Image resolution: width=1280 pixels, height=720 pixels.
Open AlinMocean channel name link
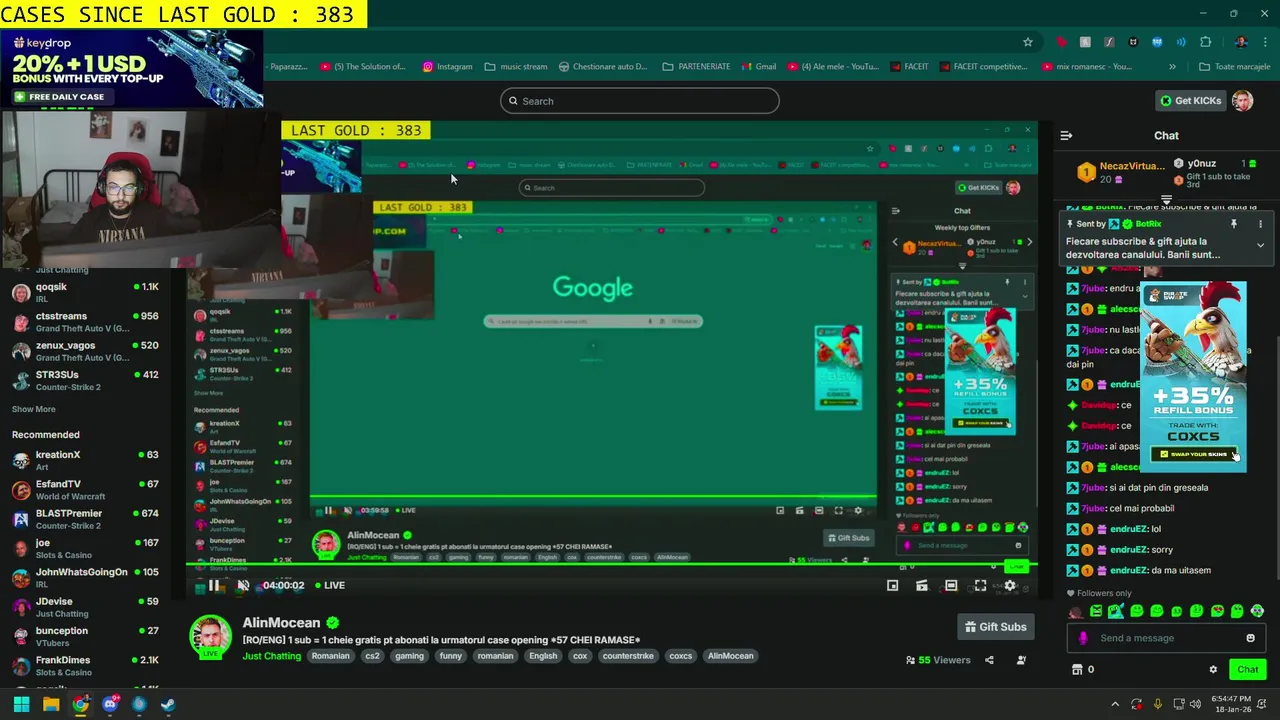(x=281, y=623)
